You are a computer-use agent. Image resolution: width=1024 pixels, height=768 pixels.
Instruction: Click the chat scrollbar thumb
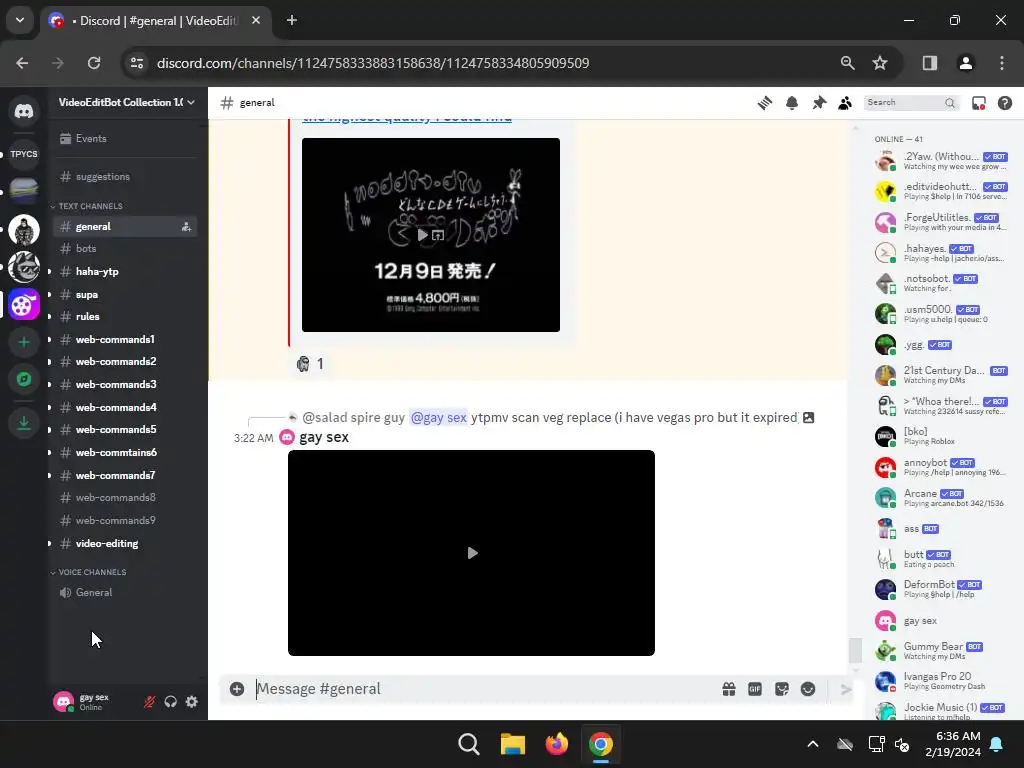click(x=855, y=650)
